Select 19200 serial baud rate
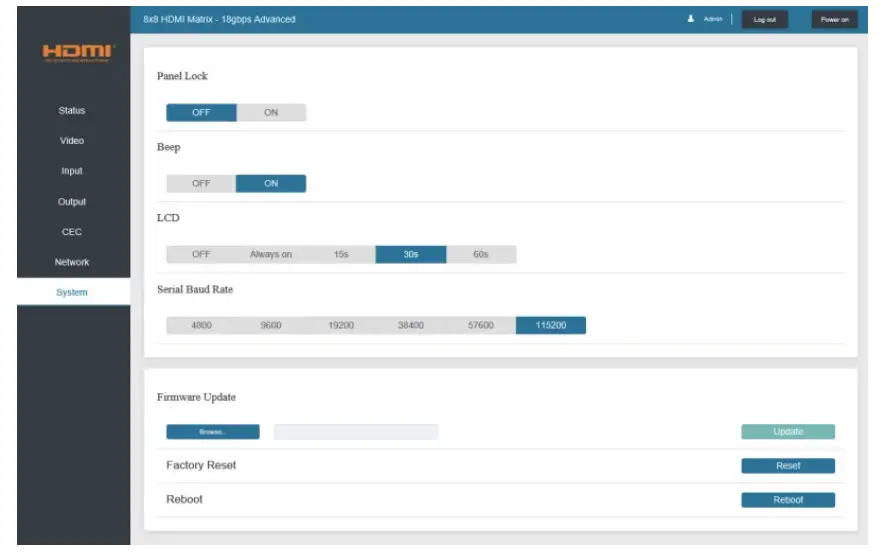885x554 pixels. click(341, 326)
